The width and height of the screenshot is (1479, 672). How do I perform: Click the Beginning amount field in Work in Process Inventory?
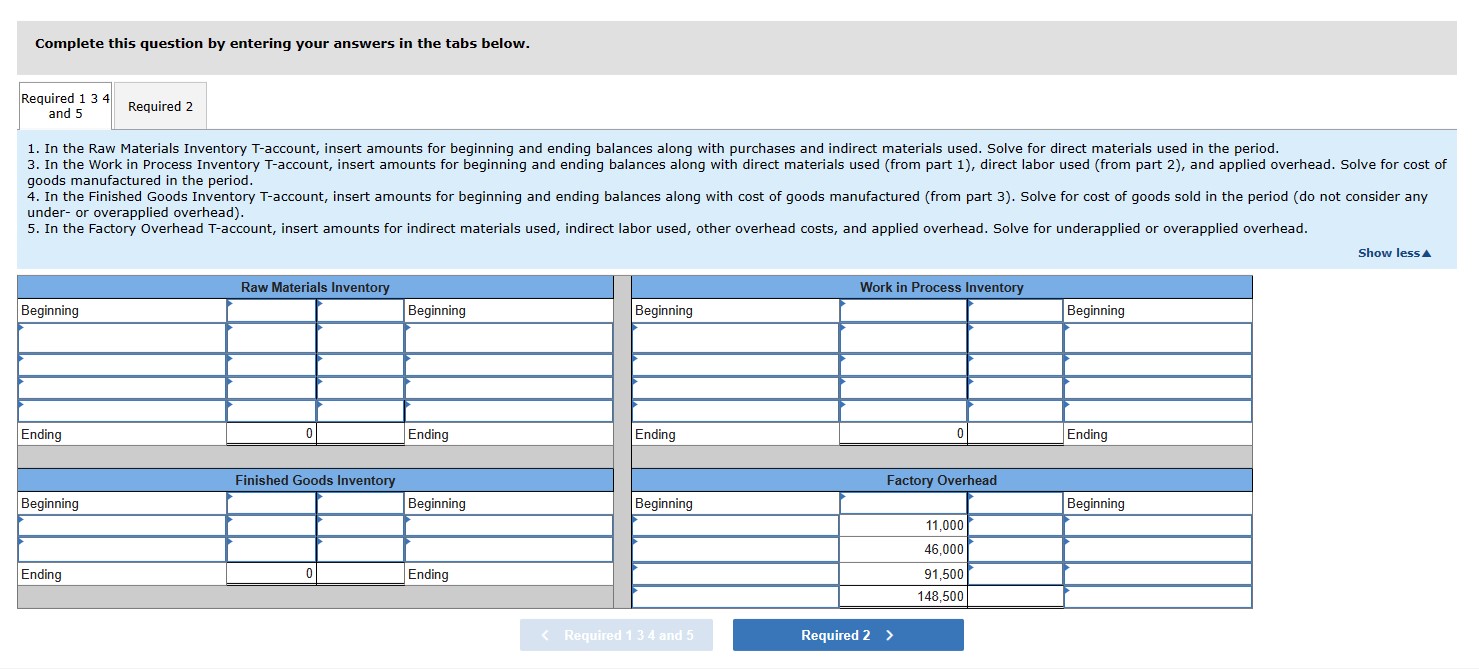click(x=900, y=310)
